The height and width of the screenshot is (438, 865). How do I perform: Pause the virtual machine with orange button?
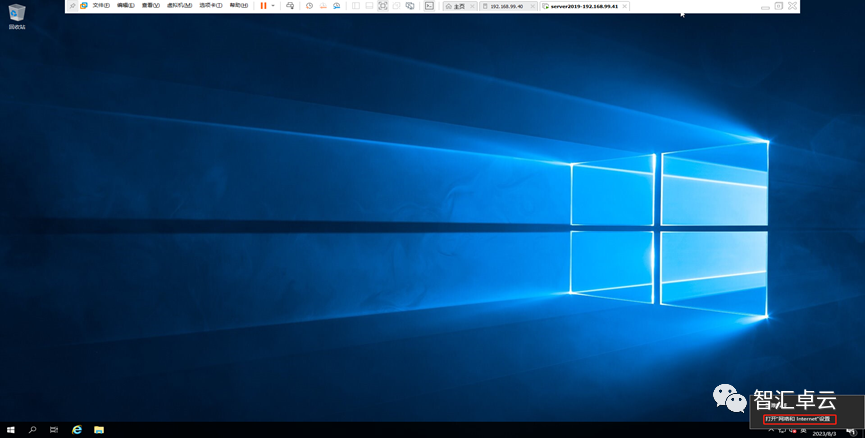[263, 6]
